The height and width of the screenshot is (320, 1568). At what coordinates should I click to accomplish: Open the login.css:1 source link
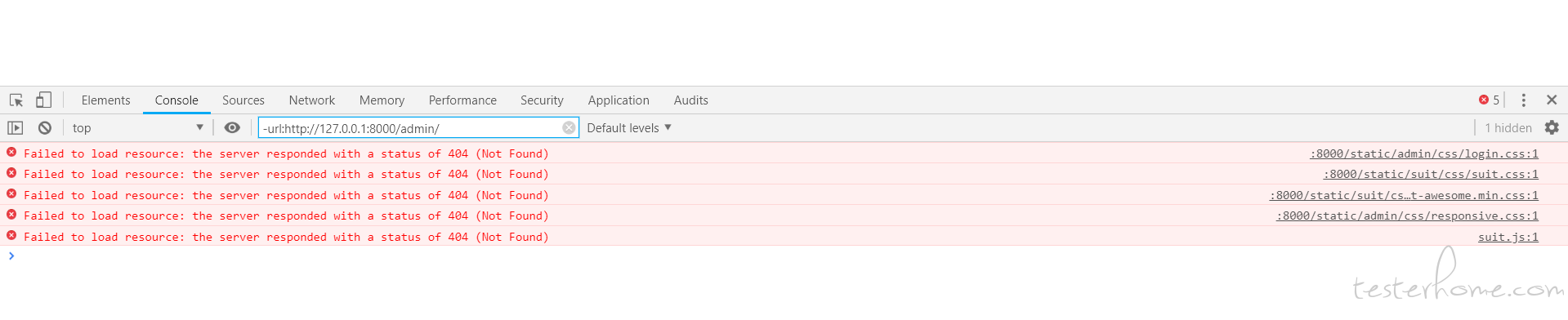pyautogui.click(x=1424, y=153)
